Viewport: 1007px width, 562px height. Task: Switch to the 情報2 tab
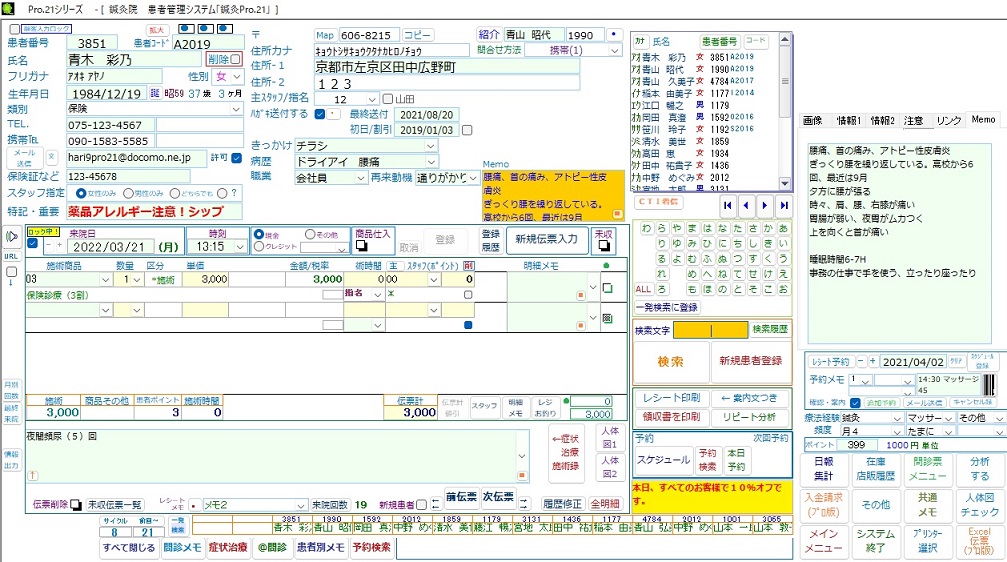click(882, 121)
